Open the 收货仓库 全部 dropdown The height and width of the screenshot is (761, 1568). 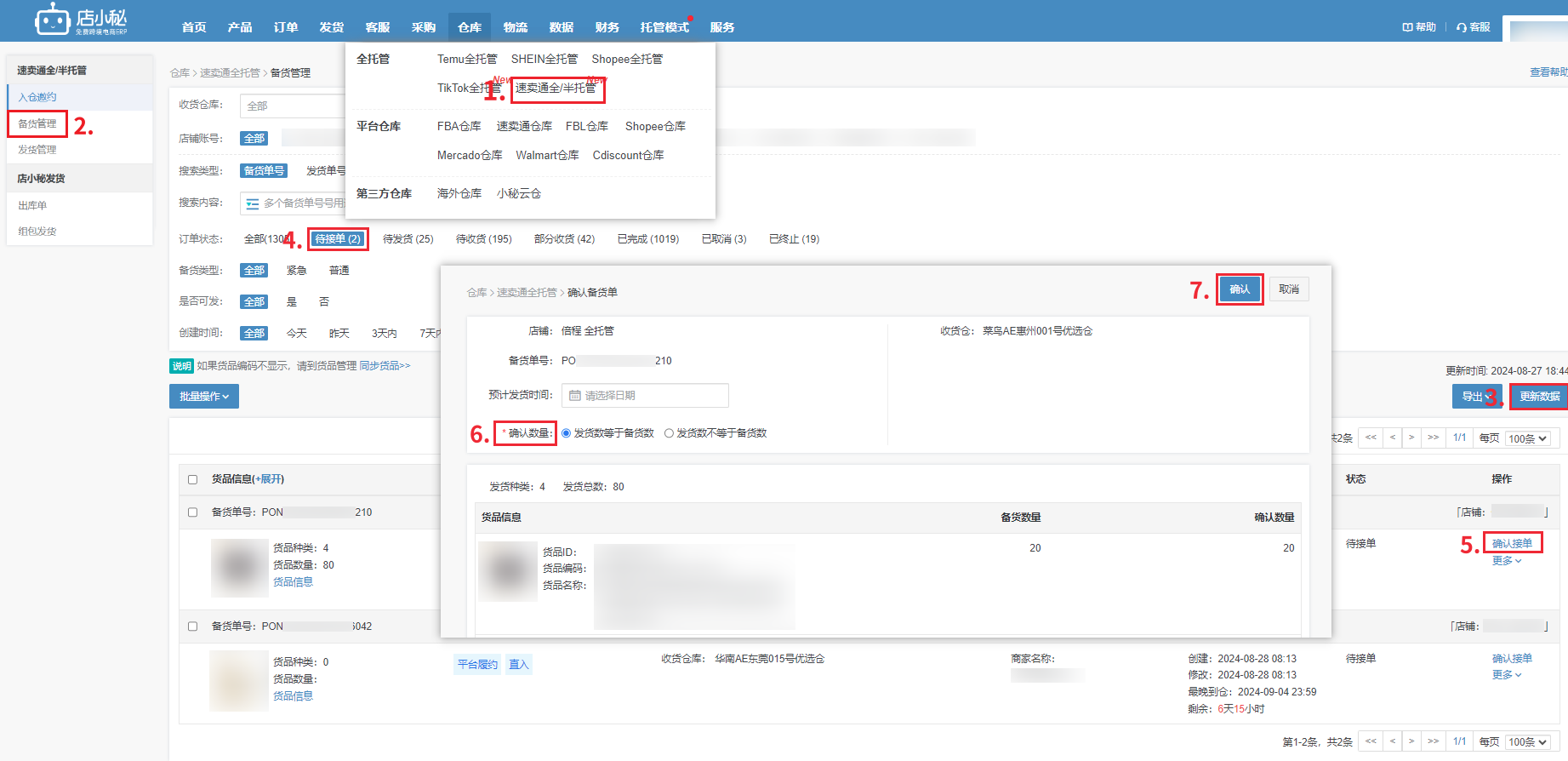click(x=293, y=106)
